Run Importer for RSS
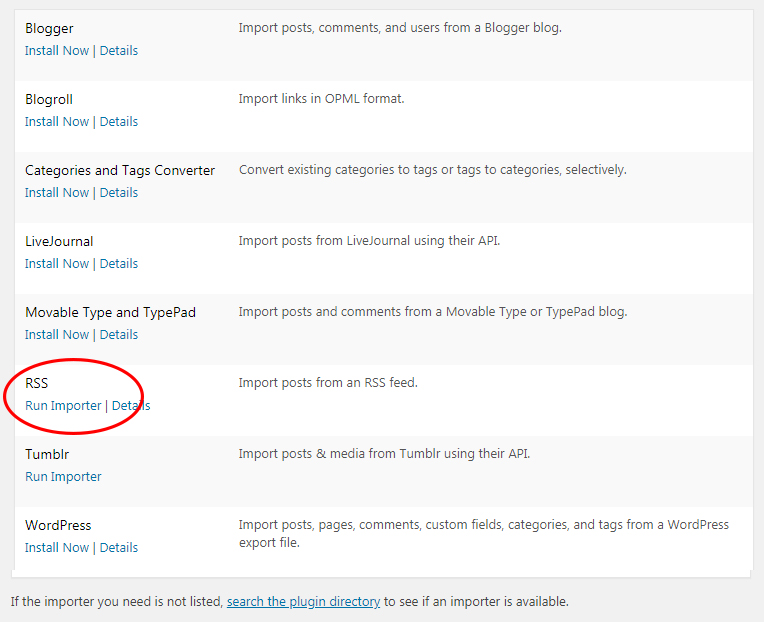 (x=63, y=406)
